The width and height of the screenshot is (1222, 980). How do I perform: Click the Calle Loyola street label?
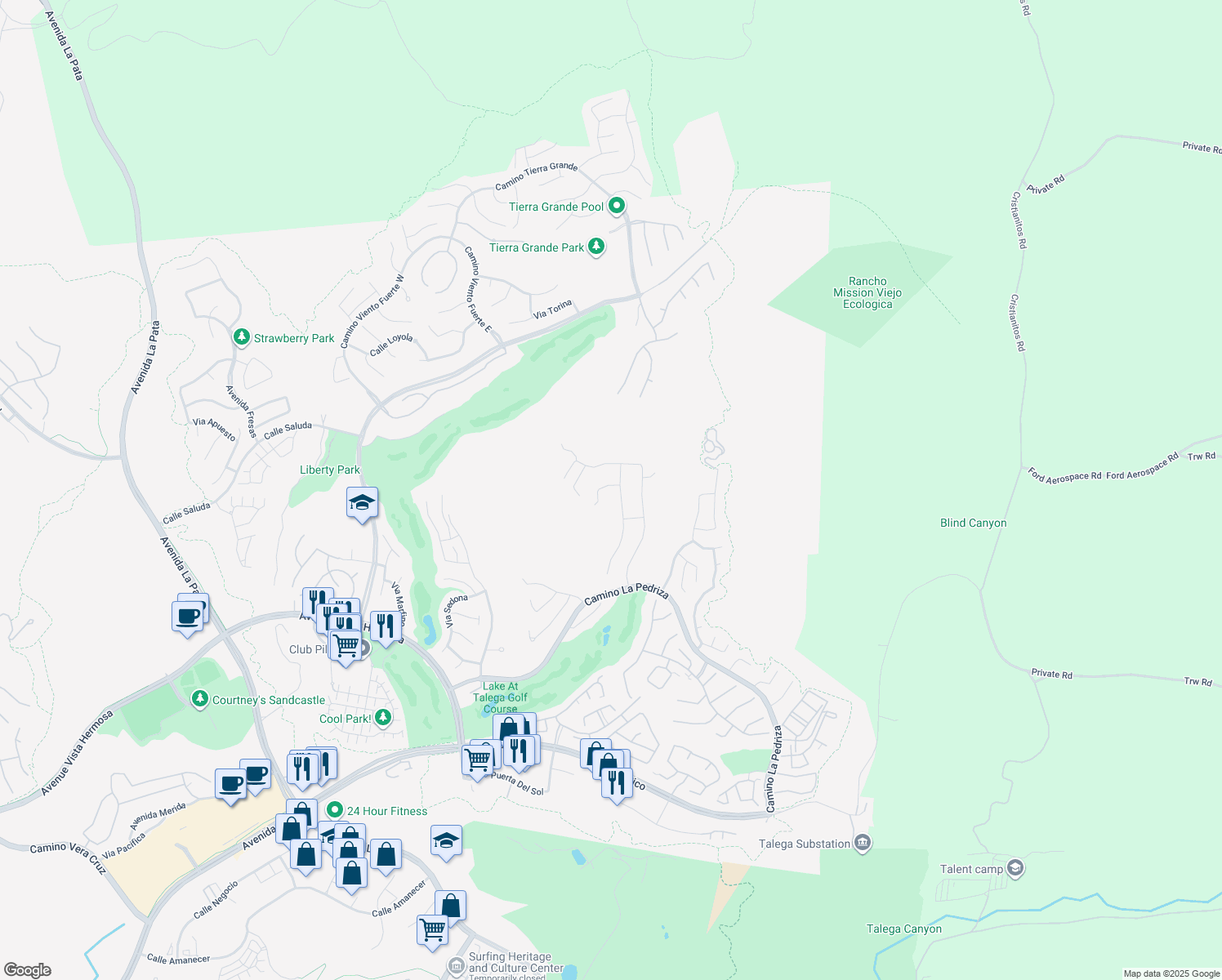tap(391, 345)
